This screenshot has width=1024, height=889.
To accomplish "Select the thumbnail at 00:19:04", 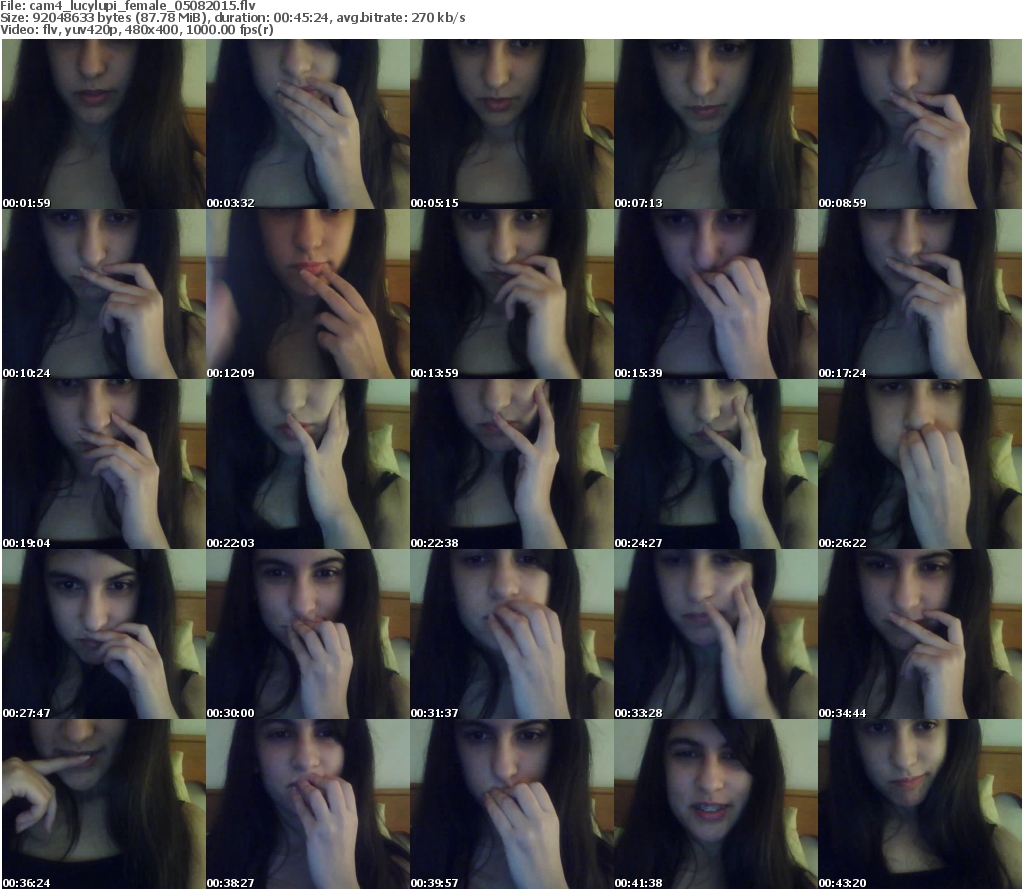I will click(x=104, y=464).
